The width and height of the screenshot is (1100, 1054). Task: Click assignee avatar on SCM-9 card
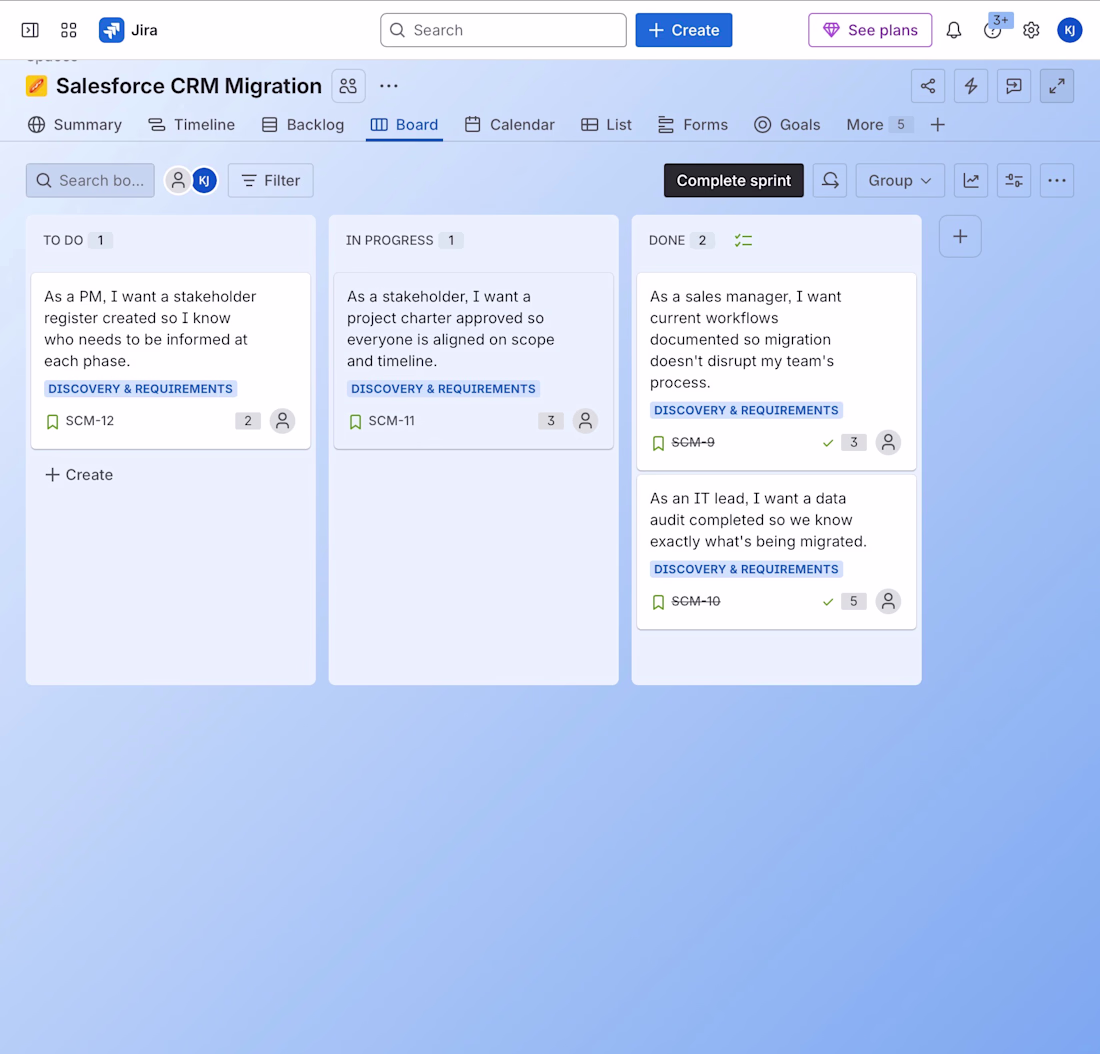pos(888,443)
